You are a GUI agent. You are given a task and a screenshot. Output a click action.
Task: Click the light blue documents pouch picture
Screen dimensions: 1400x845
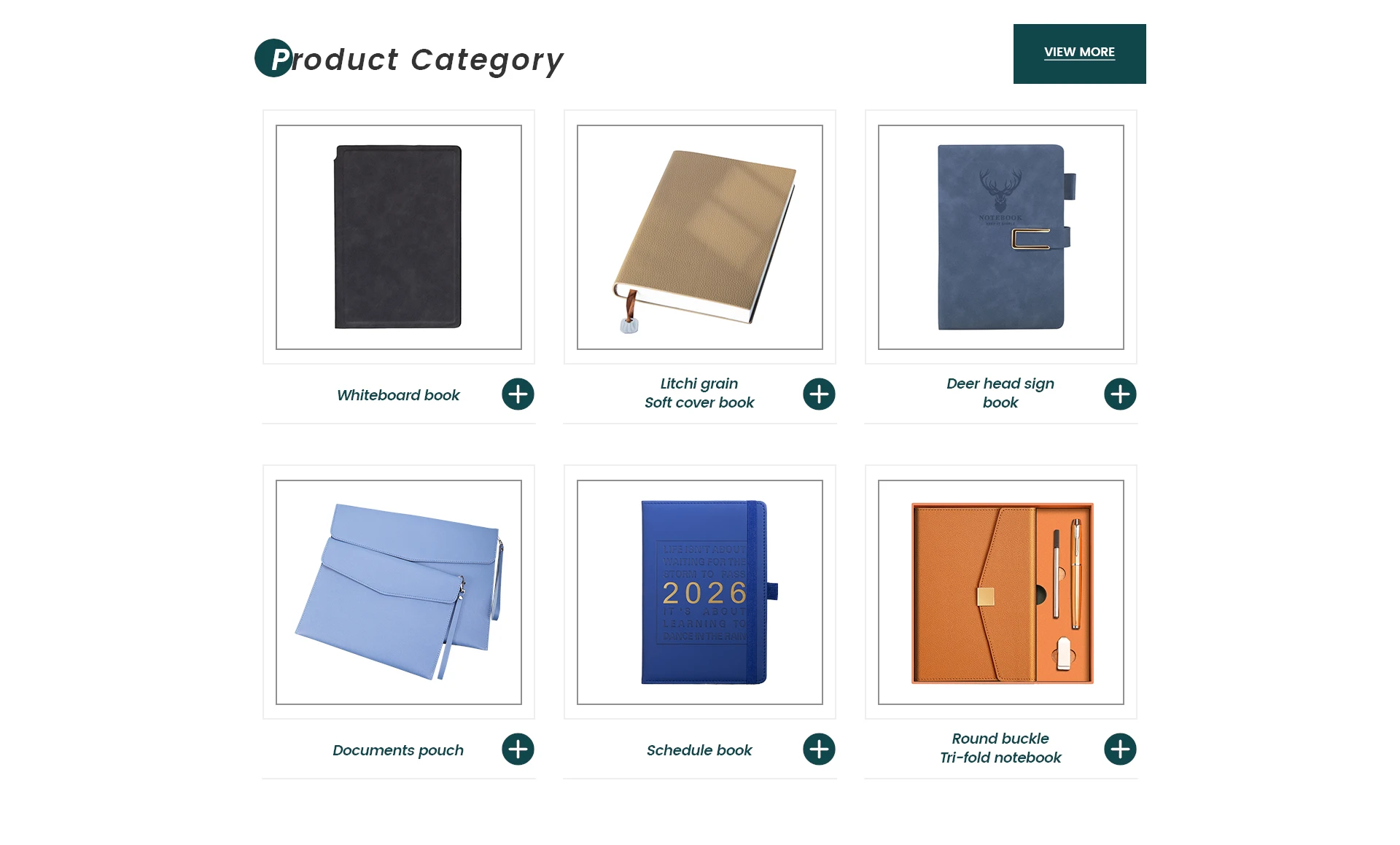(x=399, y=592)
